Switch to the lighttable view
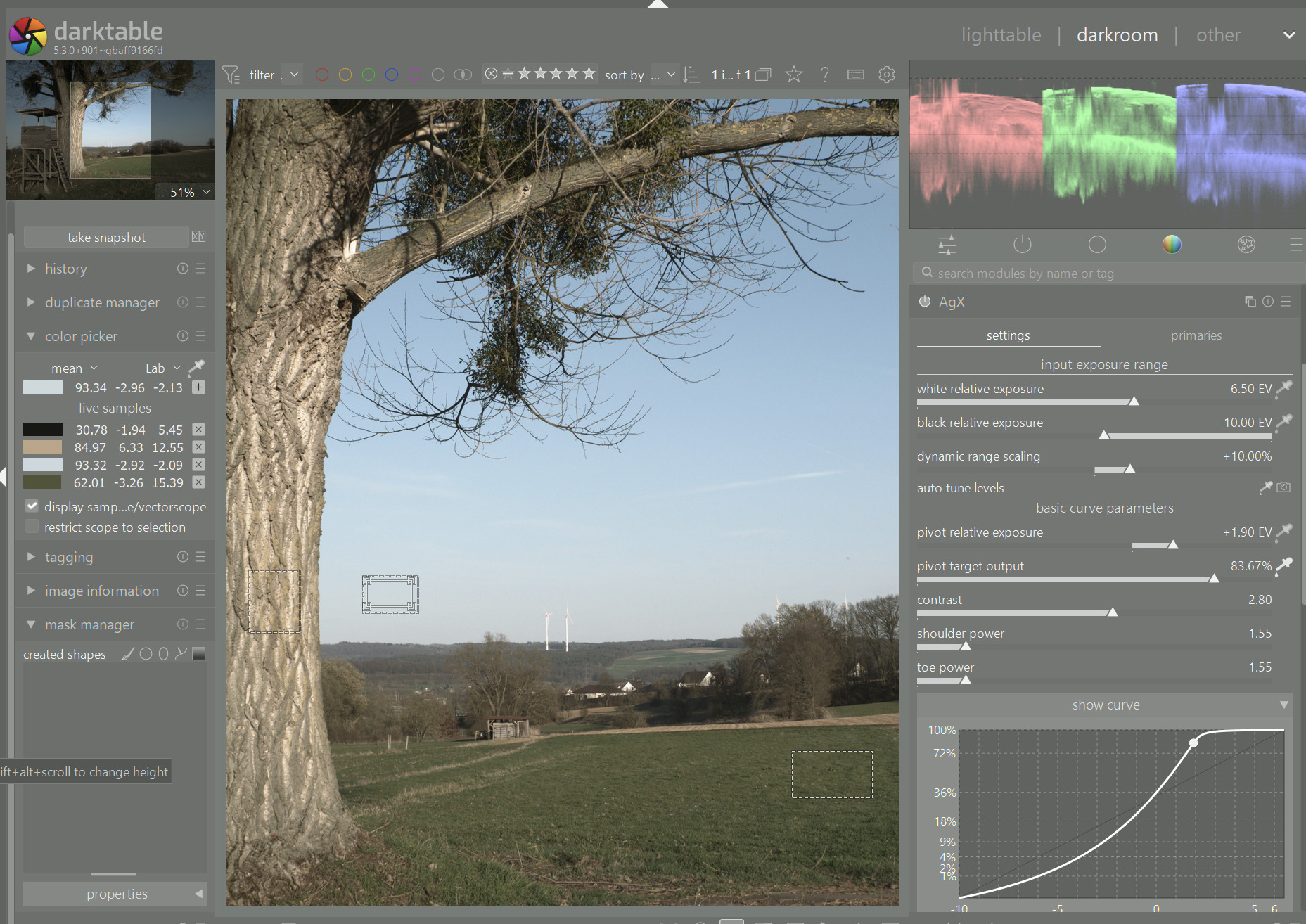The image size is (1306, 924). [x=1001, y=35]
